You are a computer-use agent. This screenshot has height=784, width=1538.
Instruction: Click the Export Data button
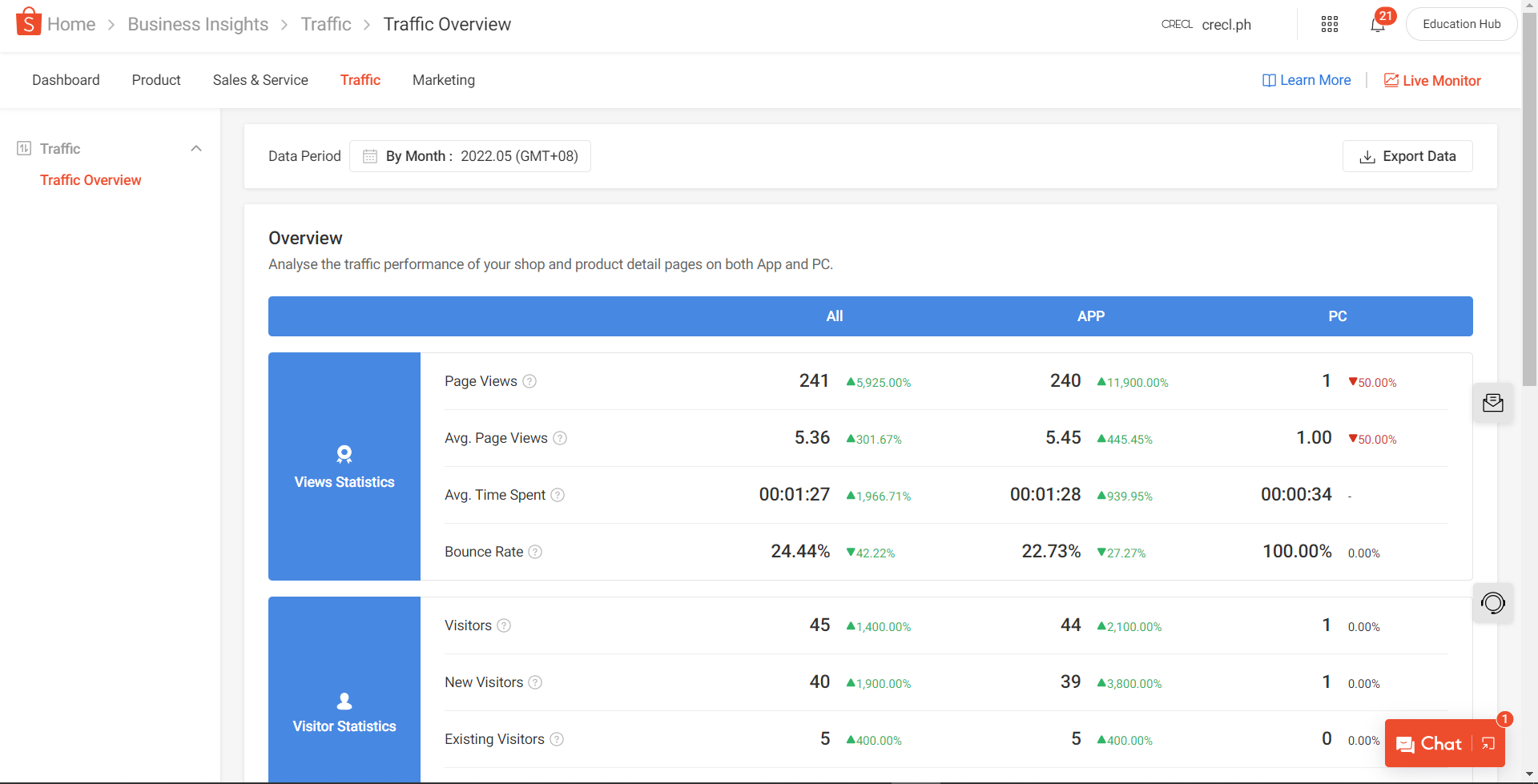click(x=1407, y=156)
